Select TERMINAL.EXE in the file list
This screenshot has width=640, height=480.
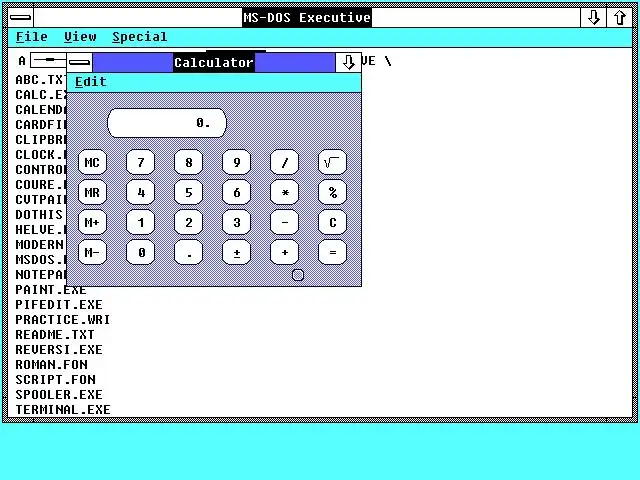(63, 409)
